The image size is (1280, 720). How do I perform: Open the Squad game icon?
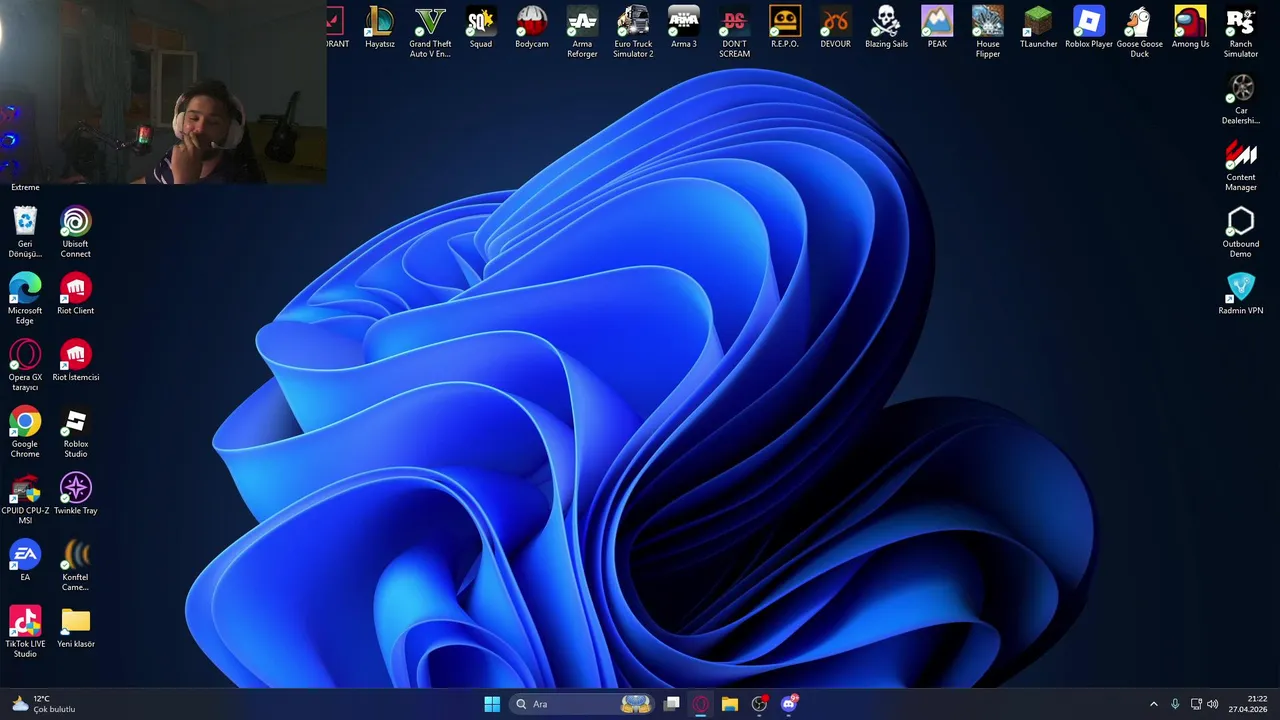(481, 28)
